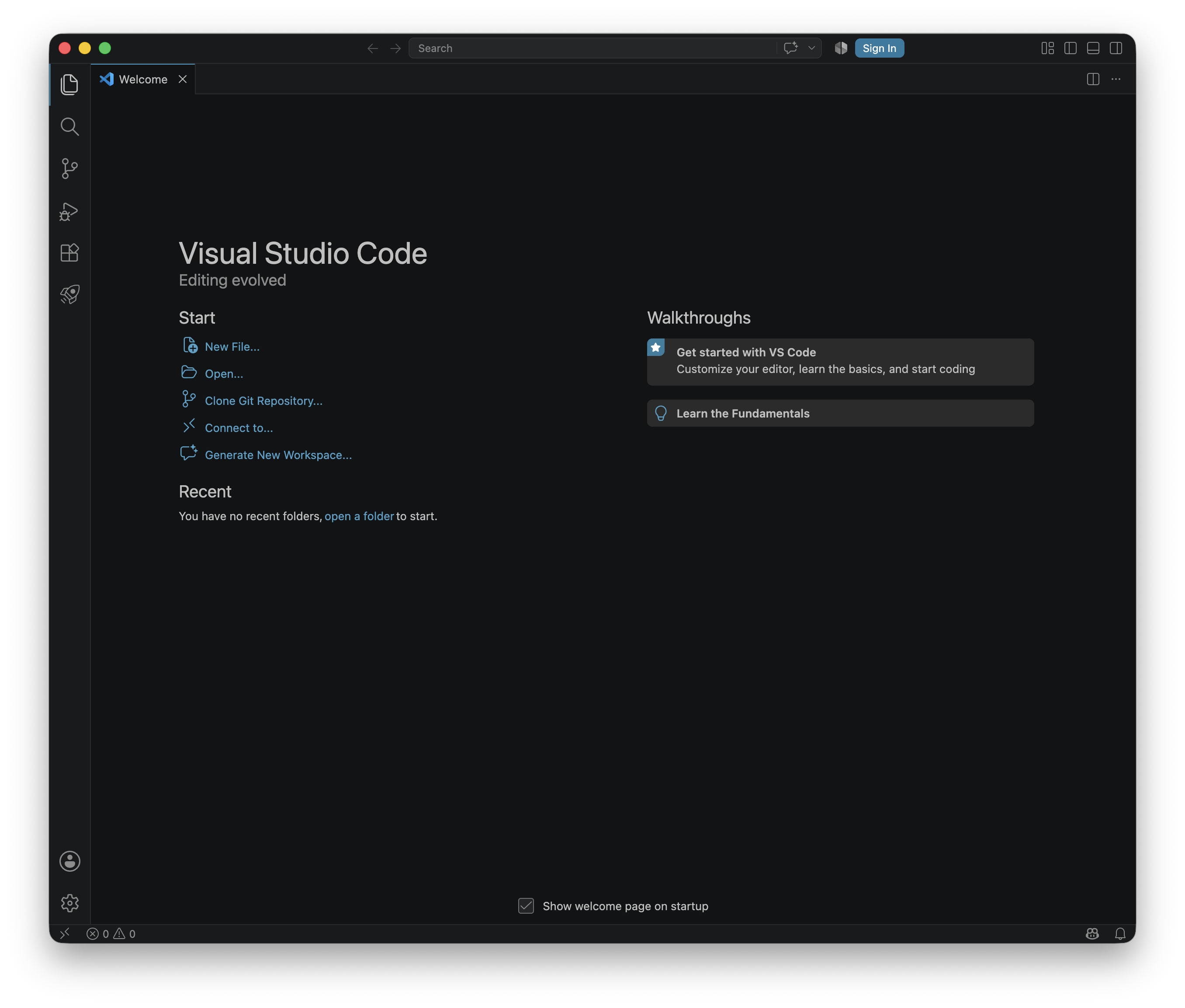The image size is (1185, 1008).
Task: Open the Source Control view
Action: click(70, 169)
